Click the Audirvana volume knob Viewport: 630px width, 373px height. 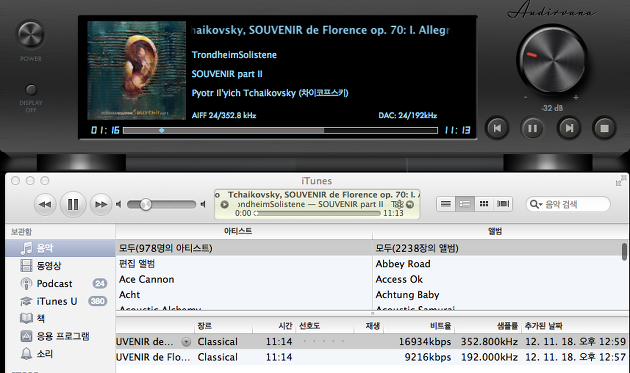552,60
